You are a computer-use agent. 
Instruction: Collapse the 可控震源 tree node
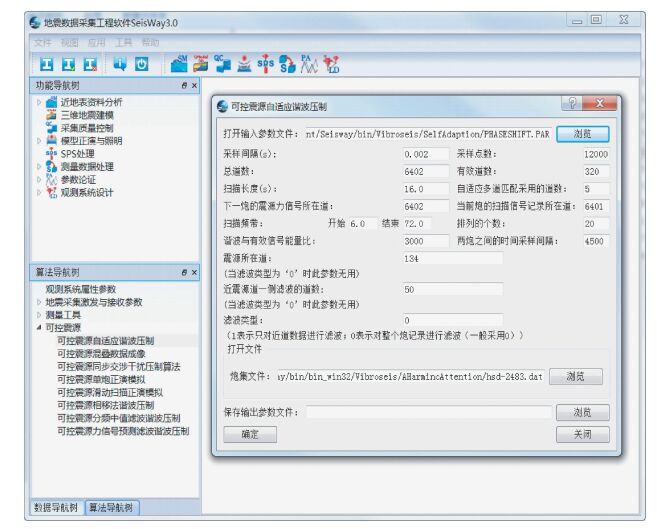pos(38,327)
